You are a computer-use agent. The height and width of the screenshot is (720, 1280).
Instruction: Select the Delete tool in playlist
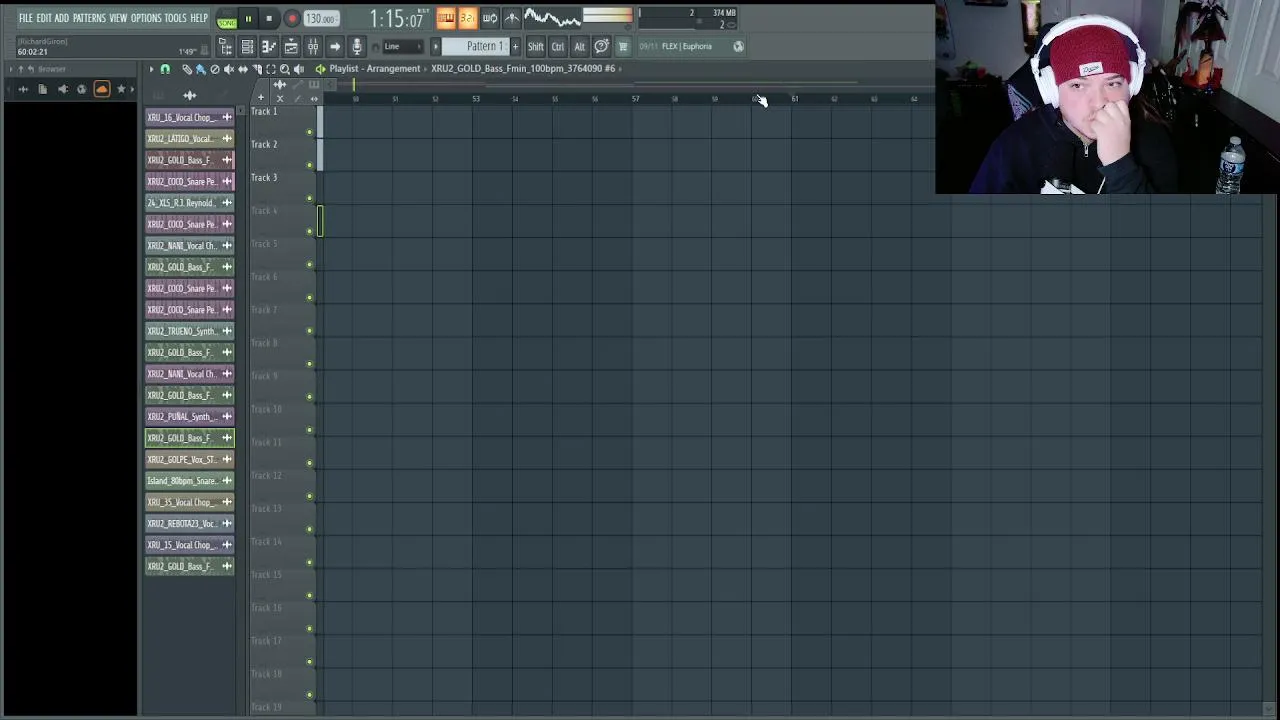(214, 69)
